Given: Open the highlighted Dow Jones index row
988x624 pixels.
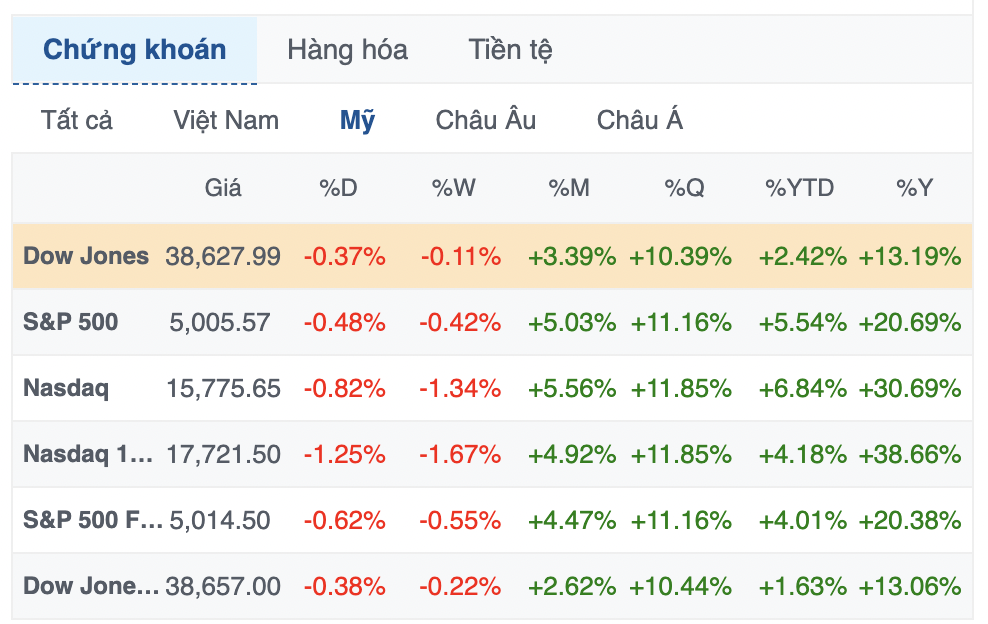Looking at the screenshot, I should (x=86, y=256).
